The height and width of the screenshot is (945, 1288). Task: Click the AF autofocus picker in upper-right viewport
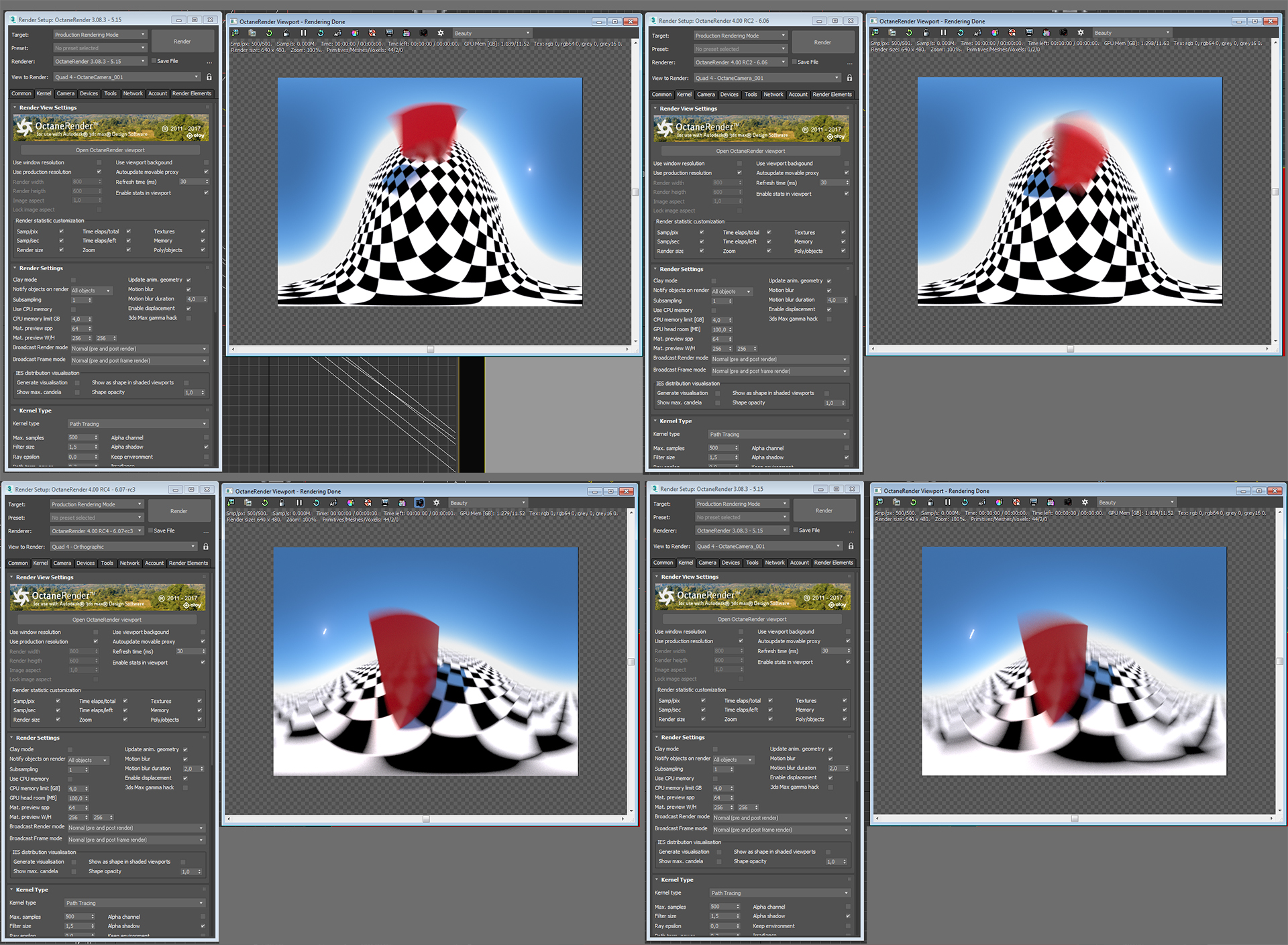click(x=977, y=32)
